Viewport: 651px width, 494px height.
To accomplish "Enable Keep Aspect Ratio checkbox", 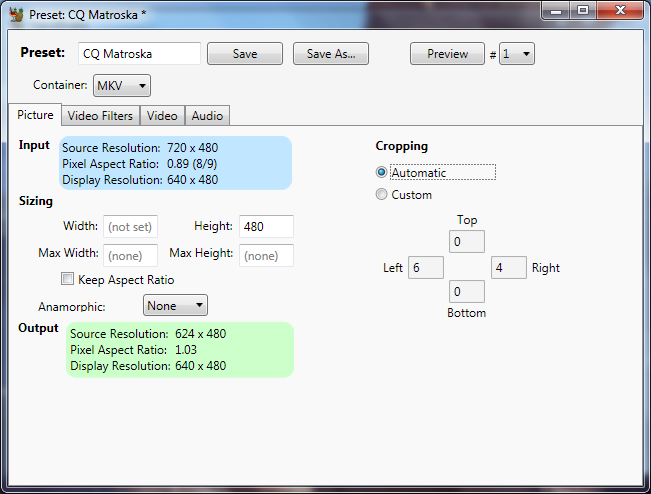I will tap(67, 279).
